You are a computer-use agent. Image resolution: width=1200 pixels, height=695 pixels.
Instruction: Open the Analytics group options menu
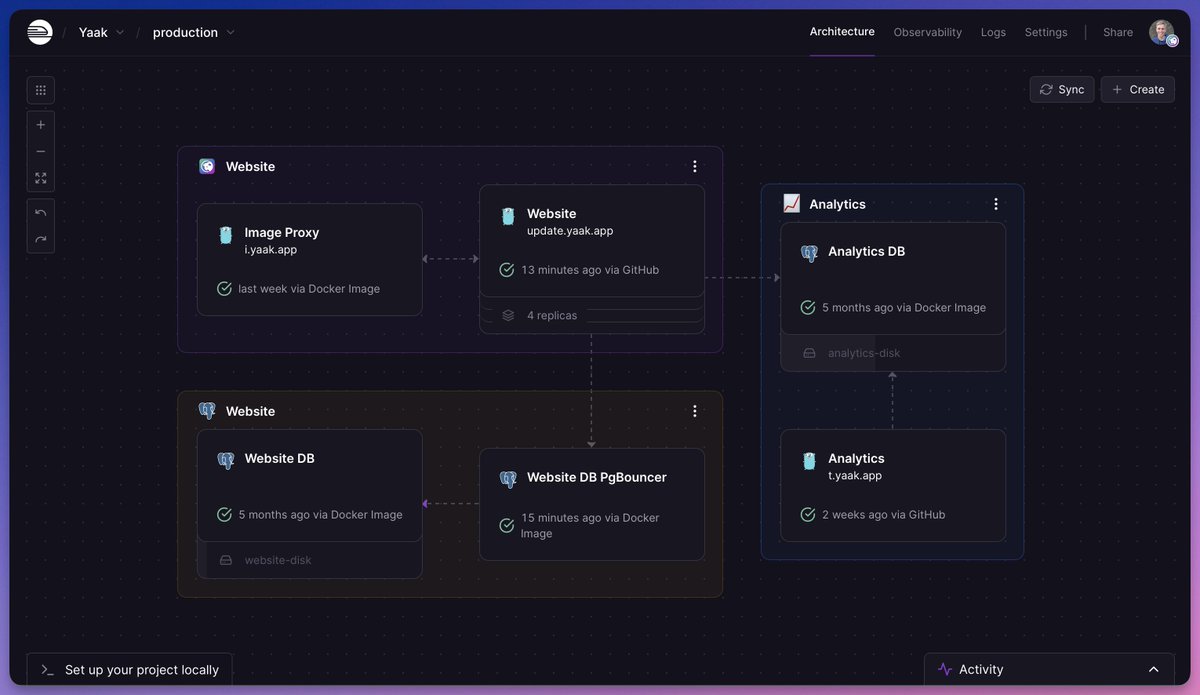click(996, 204)
